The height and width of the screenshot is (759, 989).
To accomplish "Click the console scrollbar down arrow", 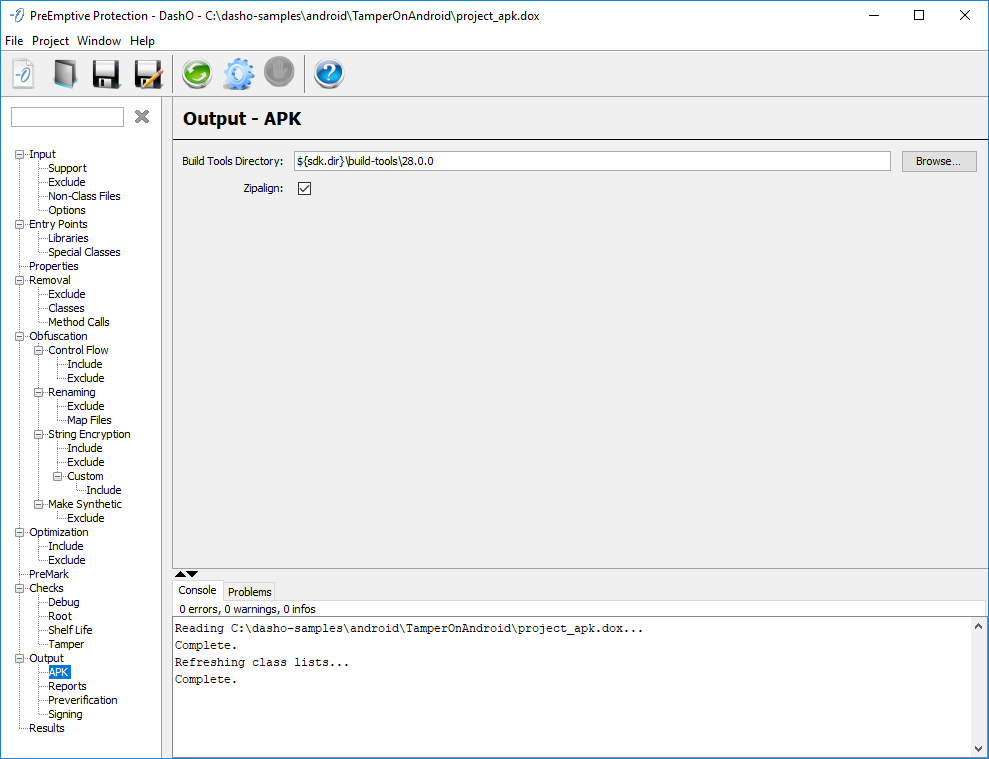I will coord(977,748).
